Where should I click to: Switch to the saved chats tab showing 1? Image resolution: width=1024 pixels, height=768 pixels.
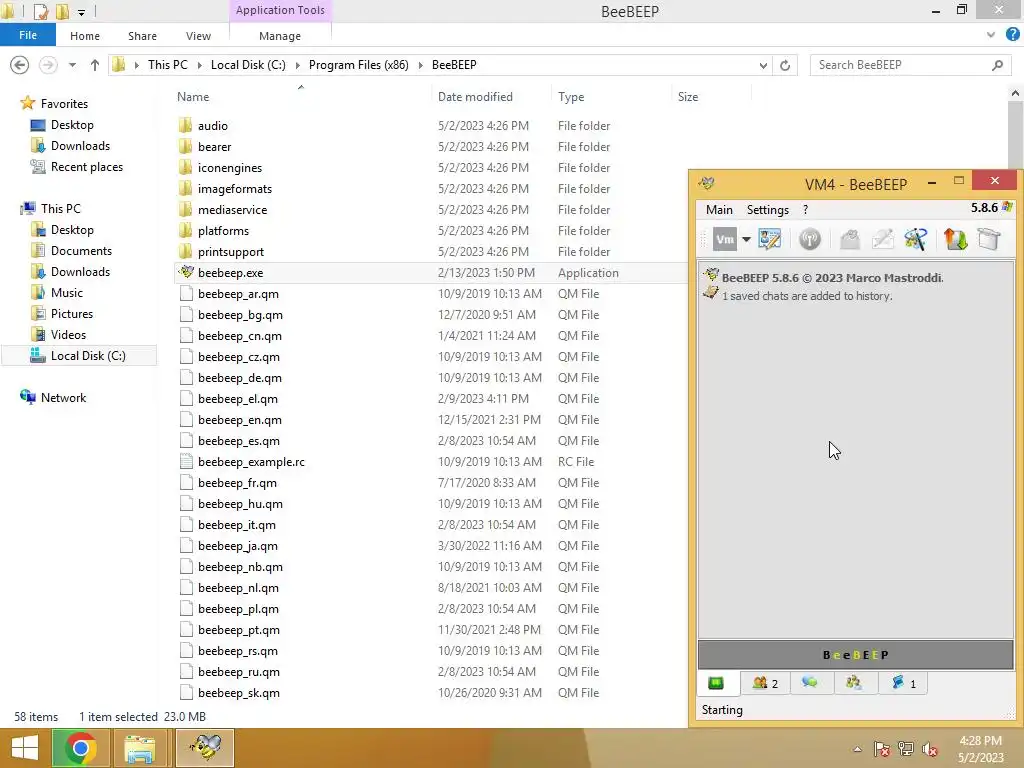904,683
